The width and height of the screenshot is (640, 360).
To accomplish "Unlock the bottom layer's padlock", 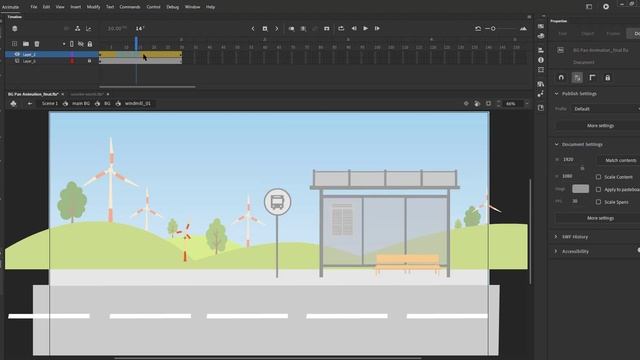I will (89, 61).
